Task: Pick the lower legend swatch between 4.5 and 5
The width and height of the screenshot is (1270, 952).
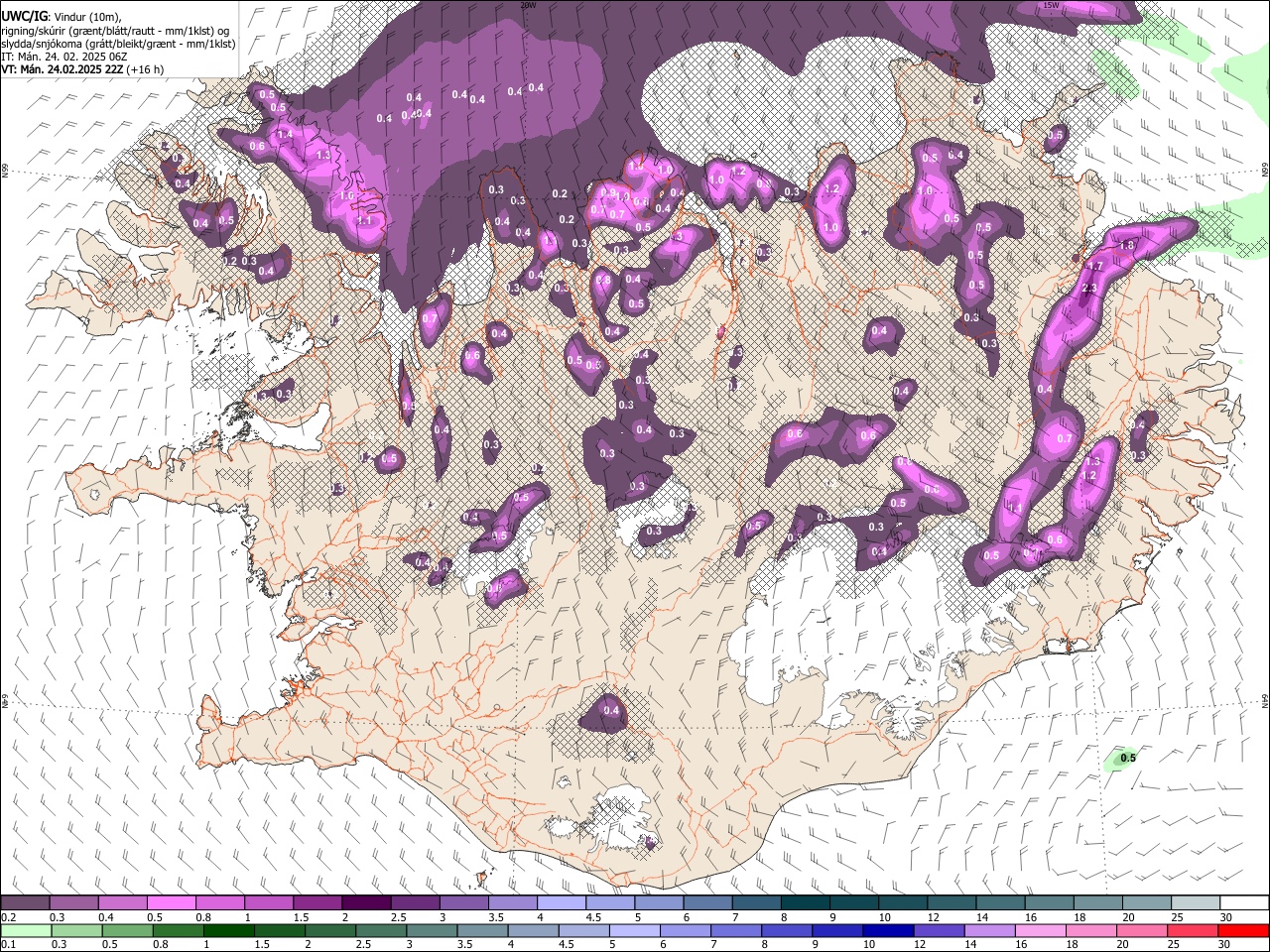Action: (x=583, y=931)
